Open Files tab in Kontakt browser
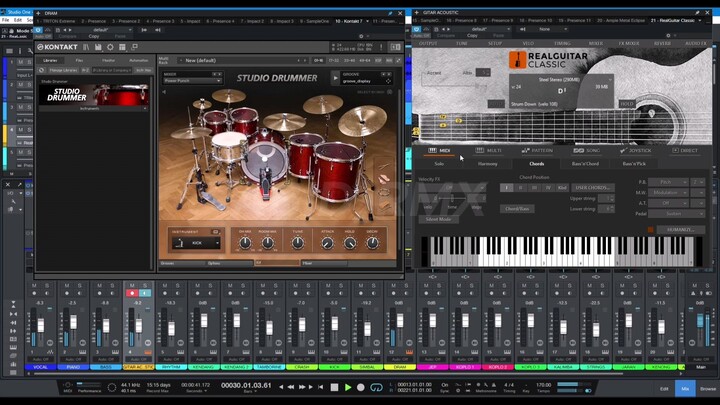720x405 pixels. coord(79,60)
